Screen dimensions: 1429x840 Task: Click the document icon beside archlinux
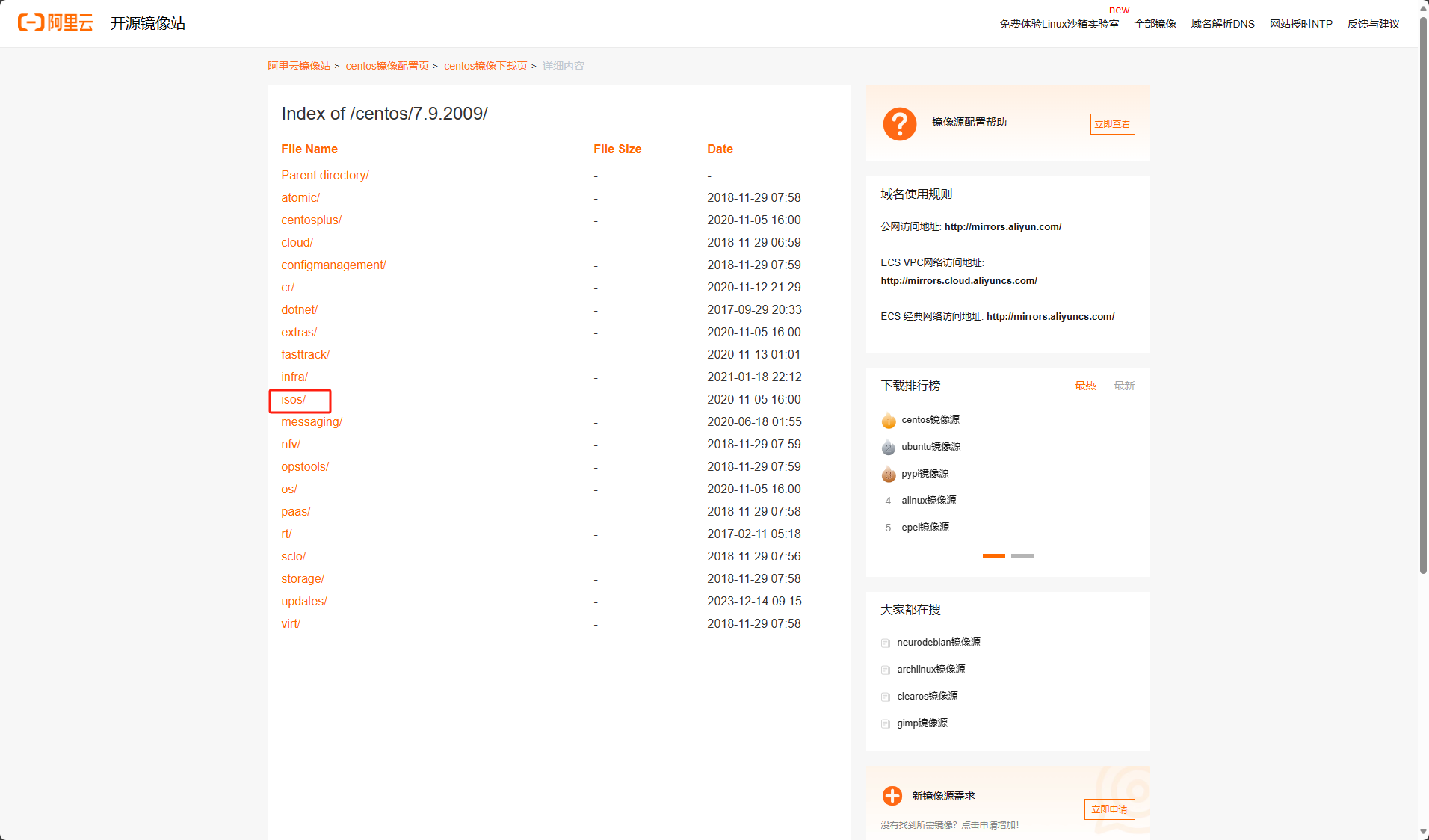pos(886,670)
